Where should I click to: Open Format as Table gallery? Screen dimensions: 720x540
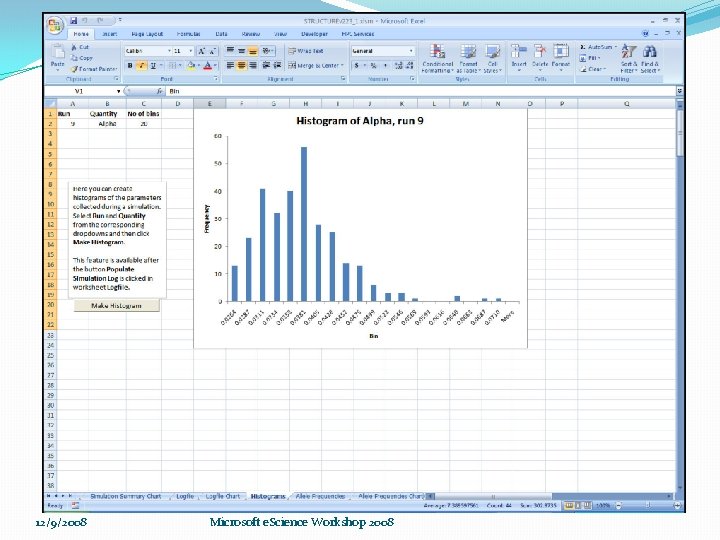coord(468,58)
